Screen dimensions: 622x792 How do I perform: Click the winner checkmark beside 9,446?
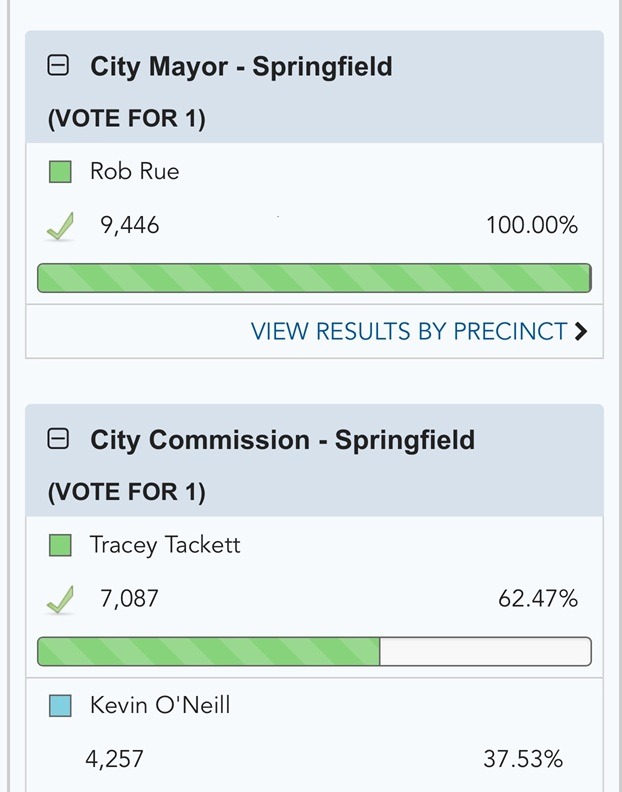[61, 228]
